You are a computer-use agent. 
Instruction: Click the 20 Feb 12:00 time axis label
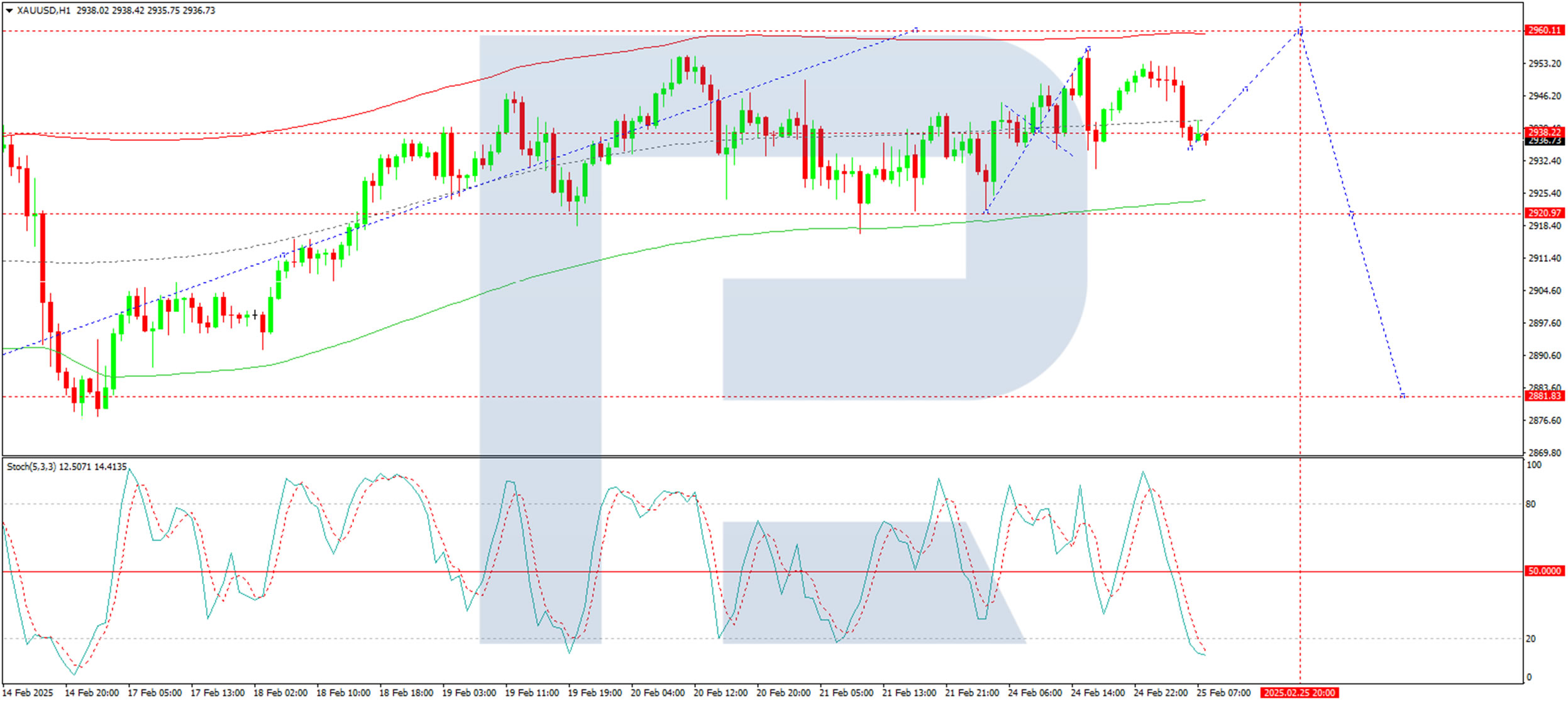(x=721, y=693)
